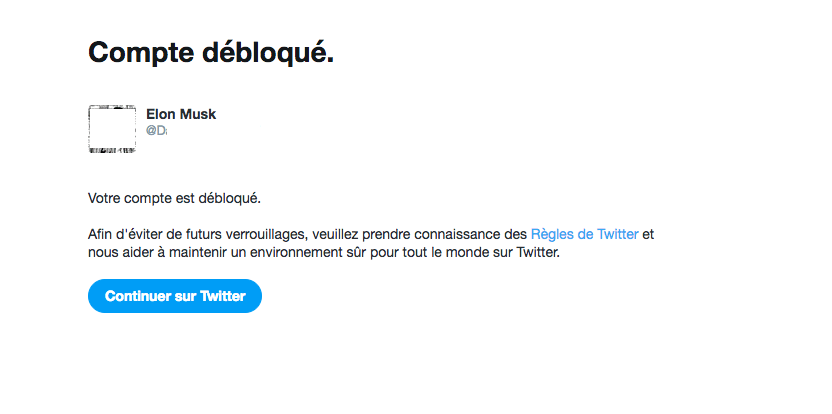The height and width of the screenshot is (414, 832).
Task: Click the "Continuer sur Twitter" button
Action: pyautogui.click(x=175, y=296)
